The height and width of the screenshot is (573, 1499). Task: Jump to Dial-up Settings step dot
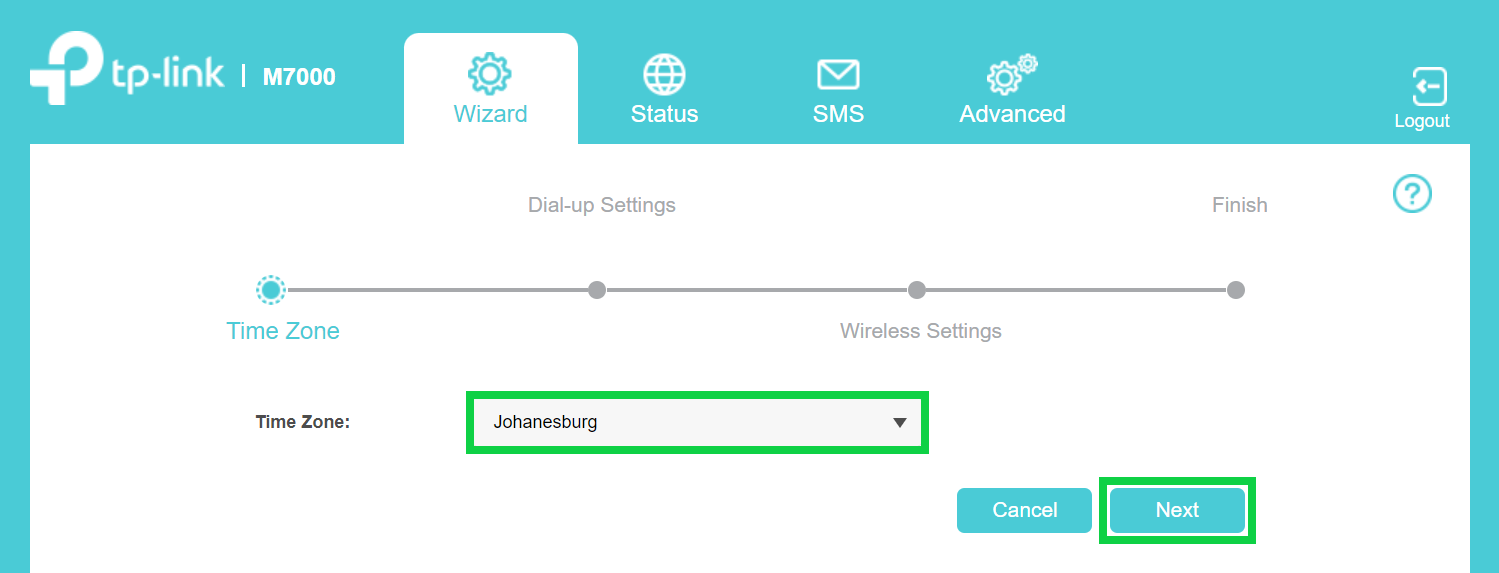pos(597,290)
